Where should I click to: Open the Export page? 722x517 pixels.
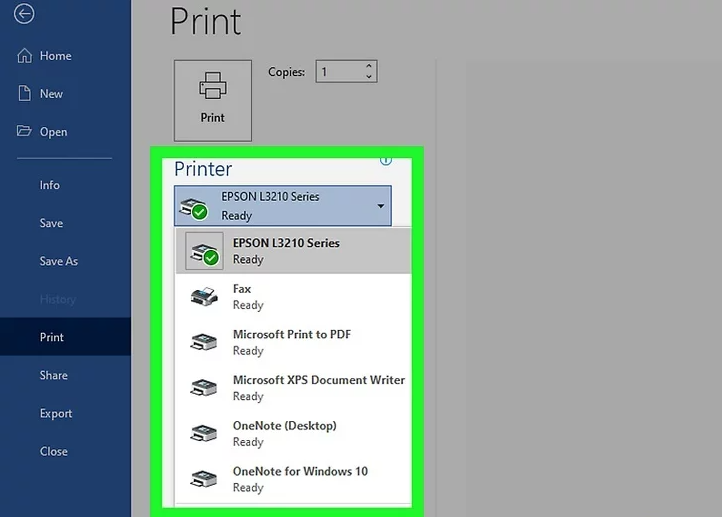(x=65, y=413)
